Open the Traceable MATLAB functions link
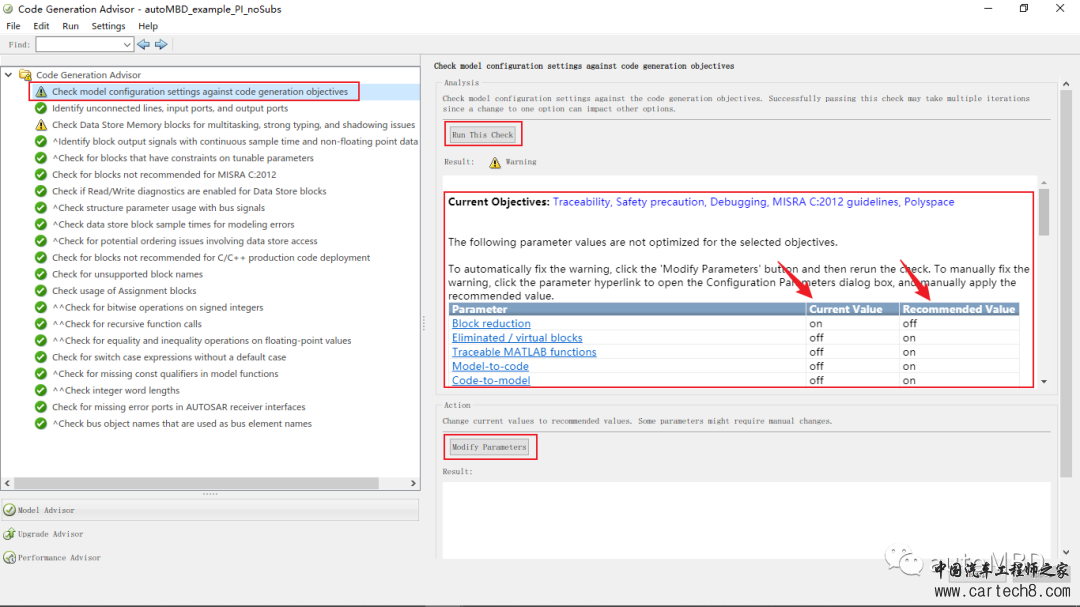 pyautogui.click(x=524, y=351)
